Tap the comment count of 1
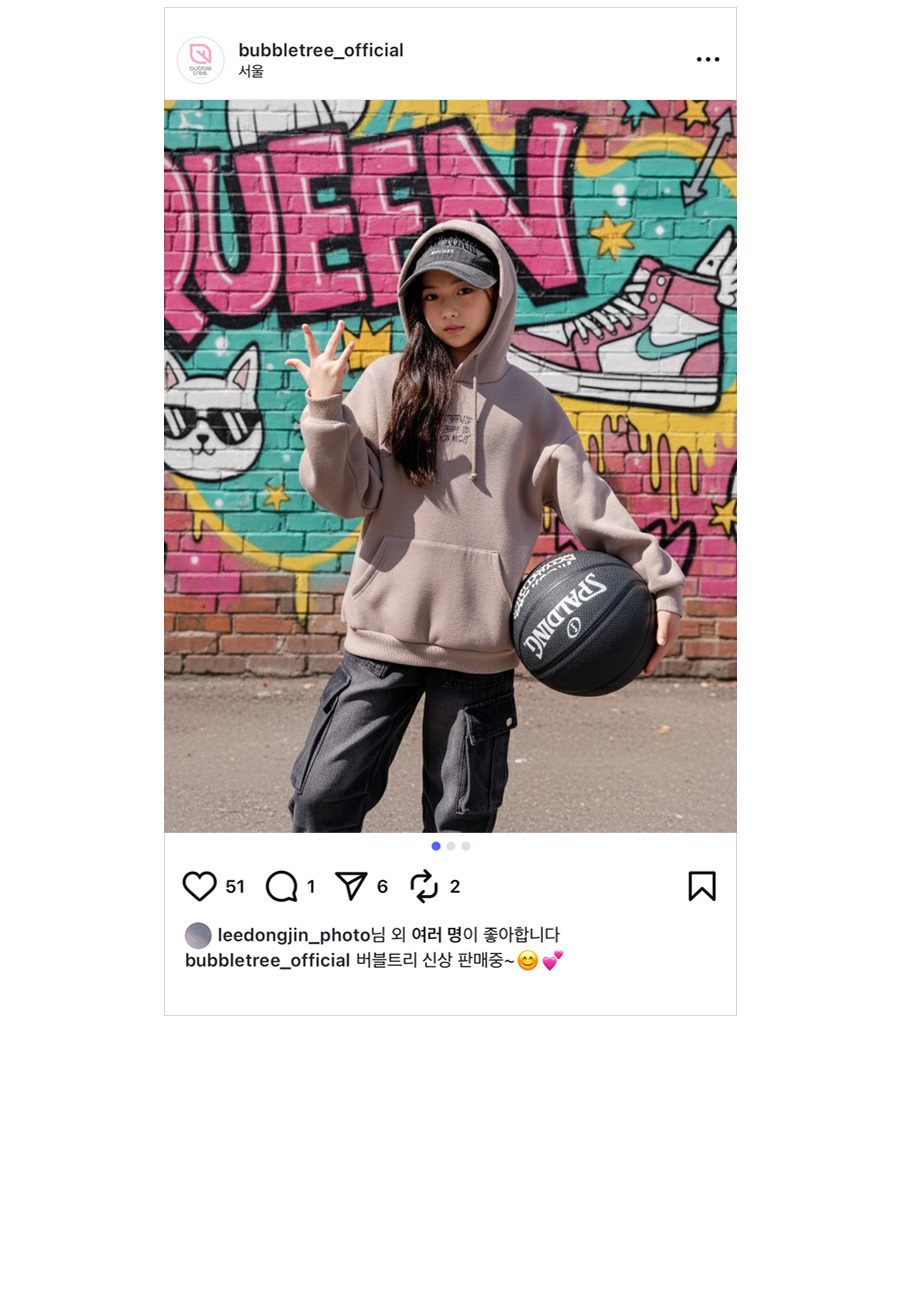The image size is (900, 1315). (x=311, y=887)
